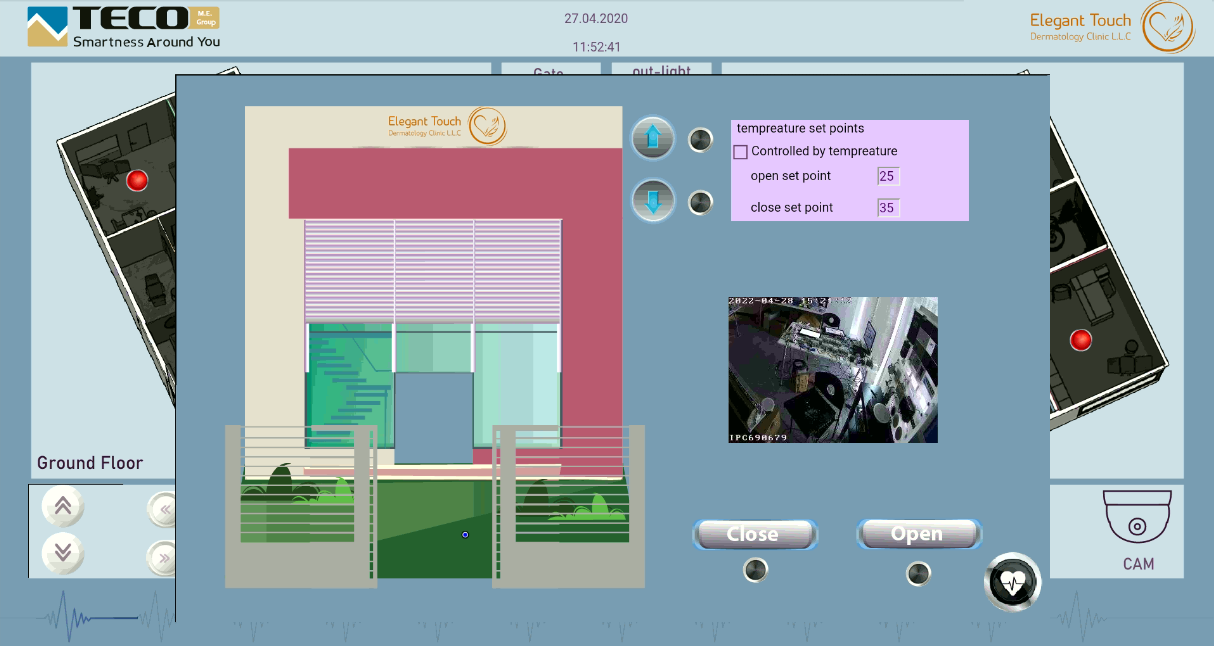Click the red indicator on left floor plan

[x=137, y=180]
